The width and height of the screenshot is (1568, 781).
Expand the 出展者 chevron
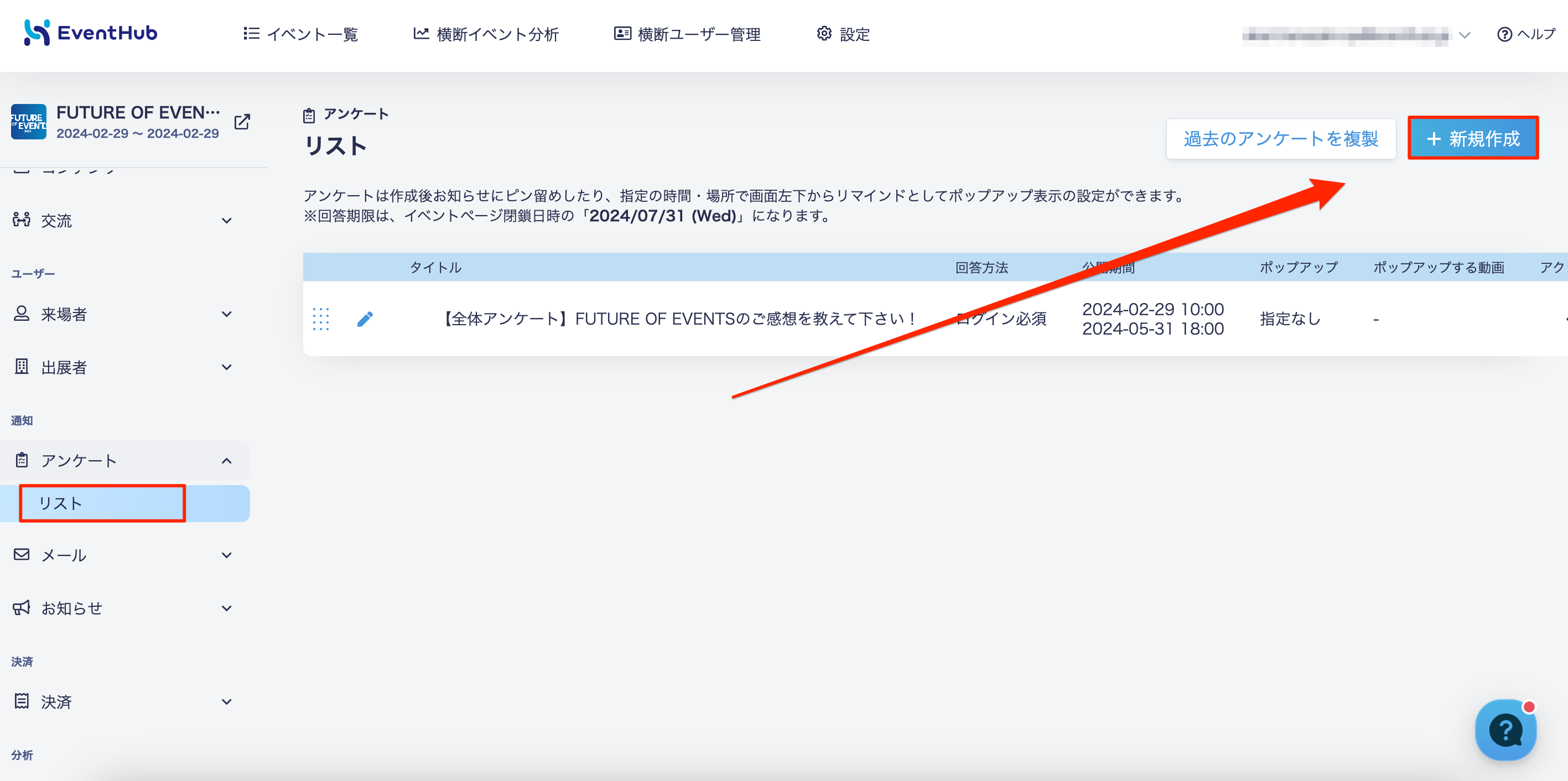tap(226, 367)
